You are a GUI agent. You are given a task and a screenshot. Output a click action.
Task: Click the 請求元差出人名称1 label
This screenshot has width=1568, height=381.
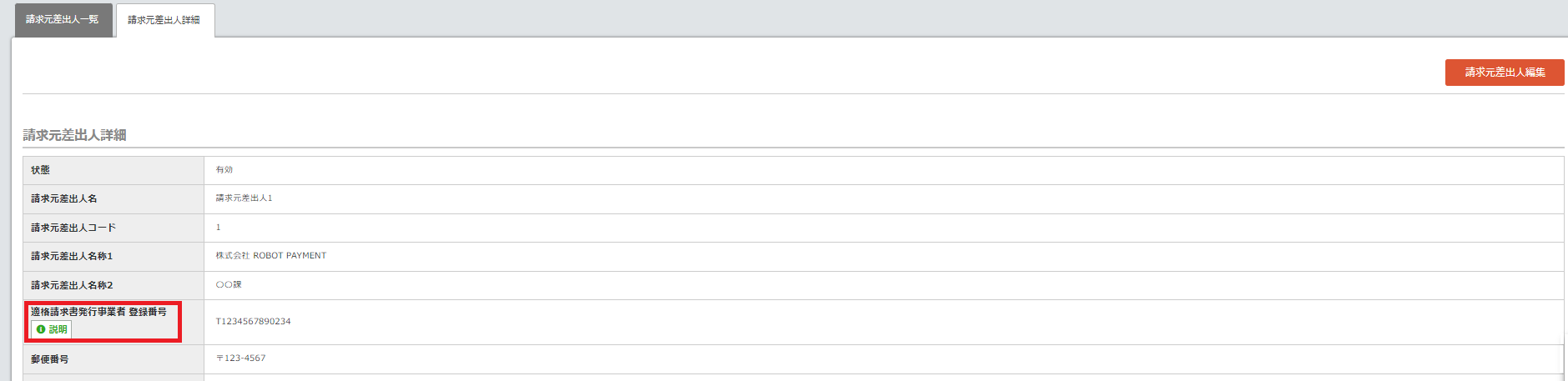coord(72,257)
